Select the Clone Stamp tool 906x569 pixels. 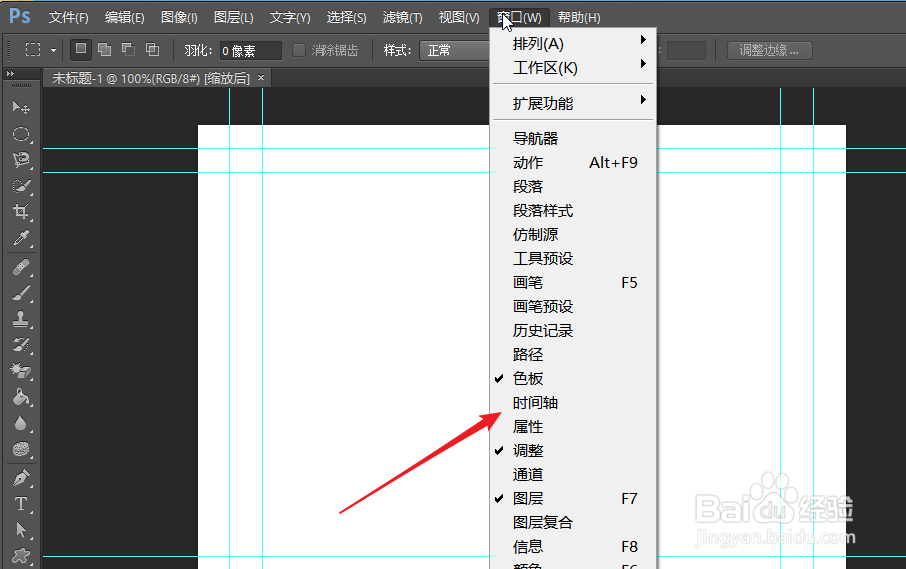[x=21, y=319]
